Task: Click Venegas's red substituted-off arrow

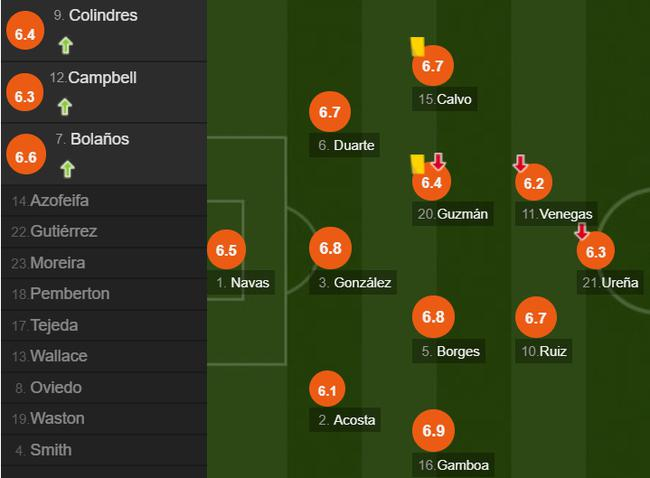Action: click(x=520, y=163)
